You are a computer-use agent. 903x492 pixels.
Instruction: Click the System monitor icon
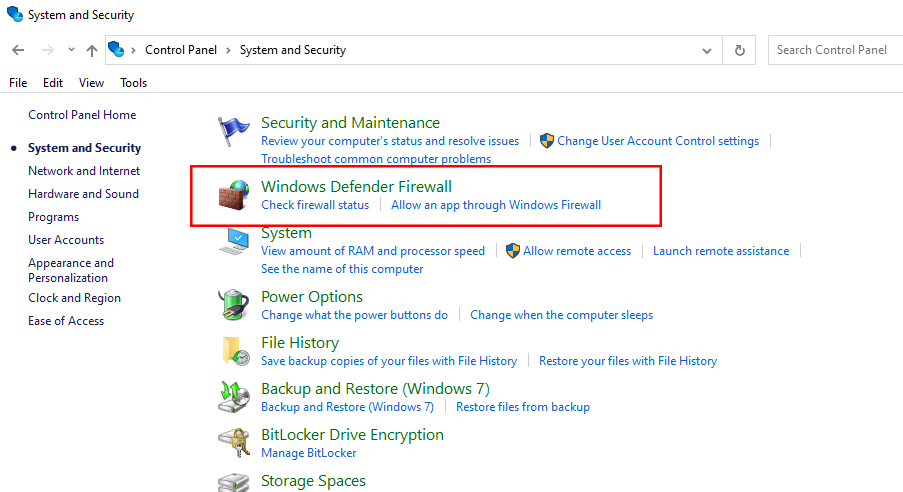coord(234,241)
